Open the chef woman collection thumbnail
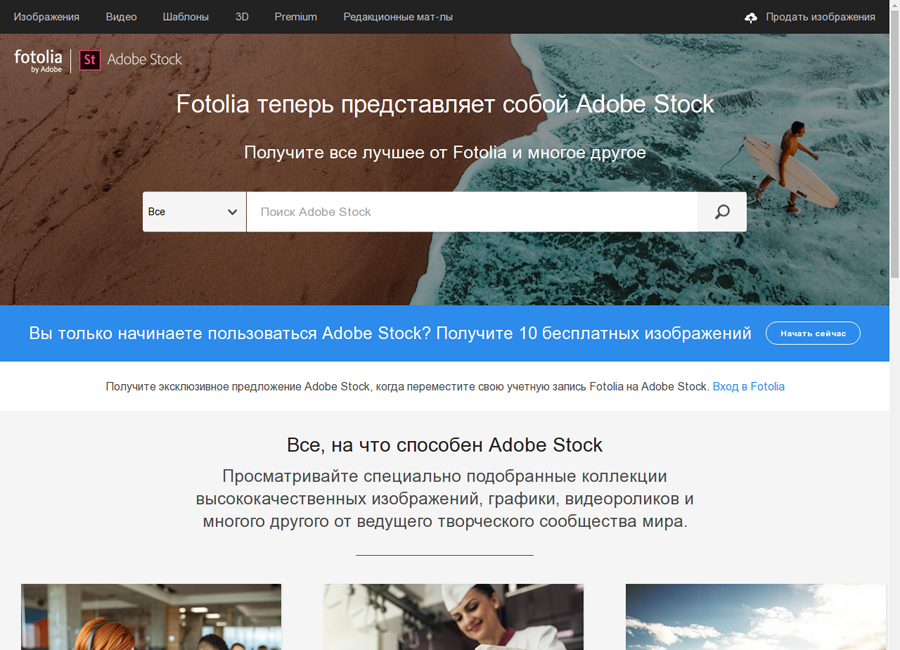Image resolution: width=900 pixels, height=650 pixels. tap(453, 617)
